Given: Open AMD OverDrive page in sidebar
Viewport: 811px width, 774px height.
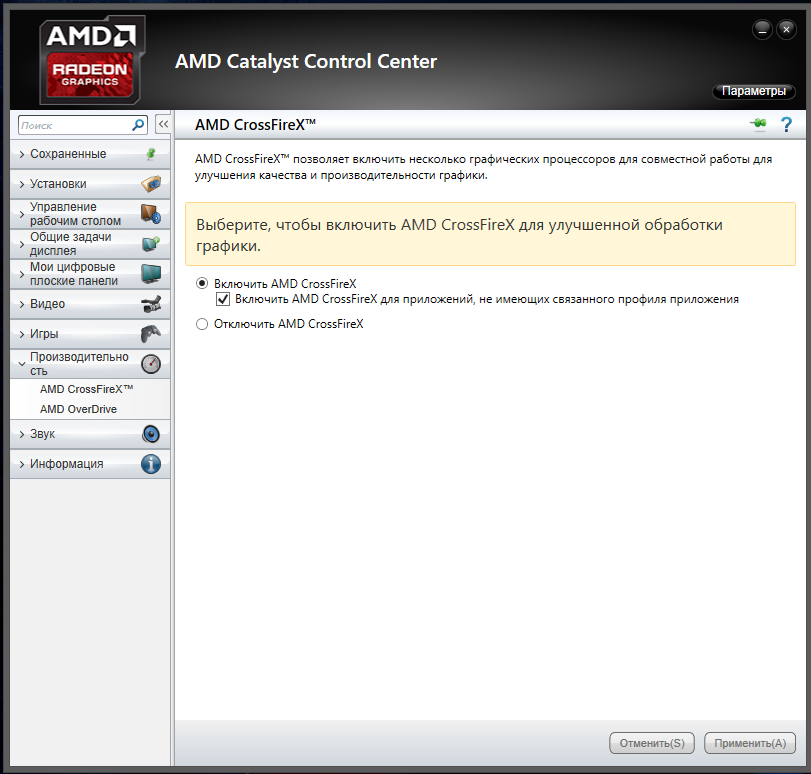Looking at the screenshot, I should point(79,409).
